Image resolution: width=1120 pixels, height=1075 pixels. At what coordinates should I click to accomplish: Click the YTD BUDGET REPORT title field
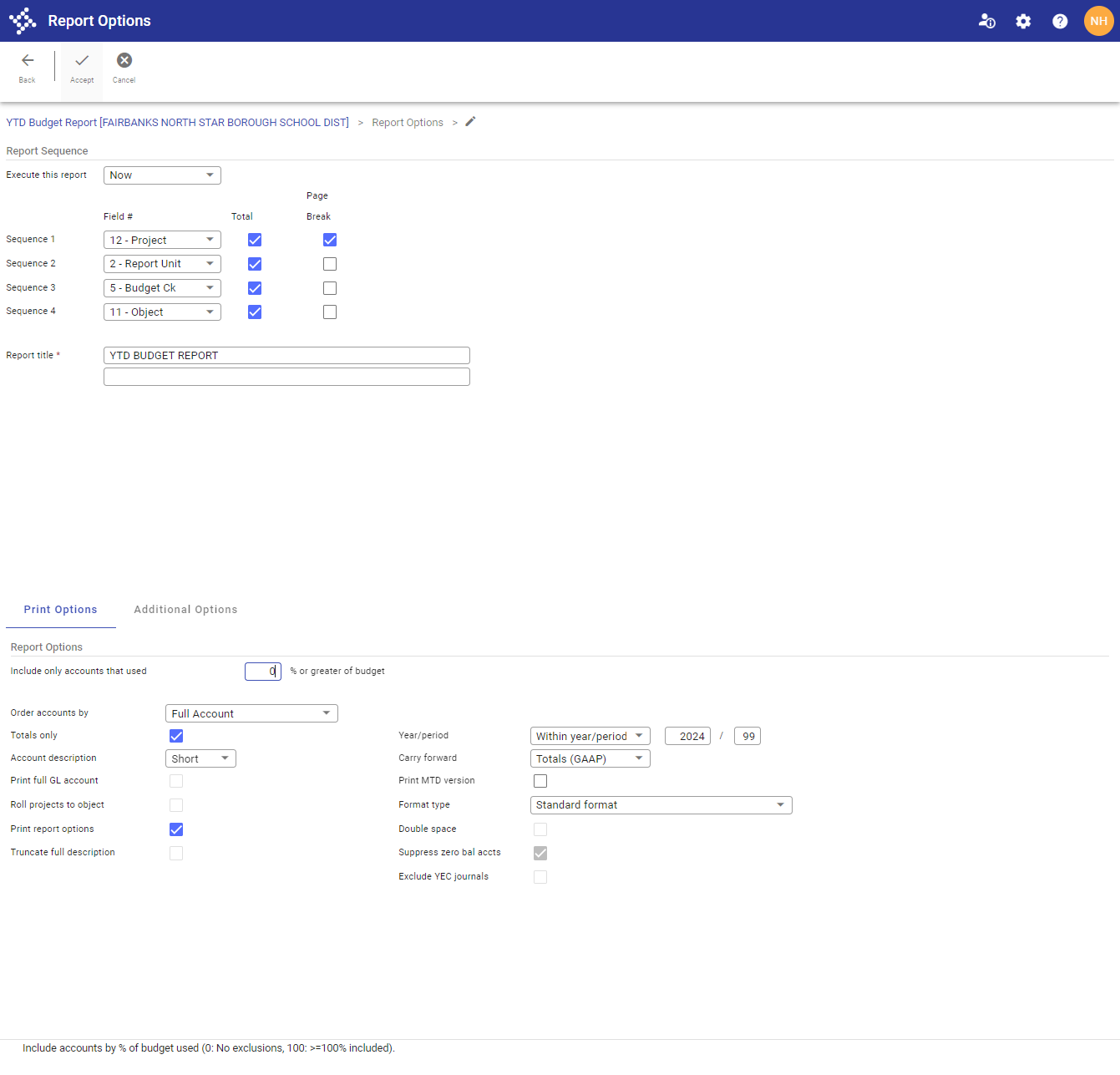click(x=286, y=356)
